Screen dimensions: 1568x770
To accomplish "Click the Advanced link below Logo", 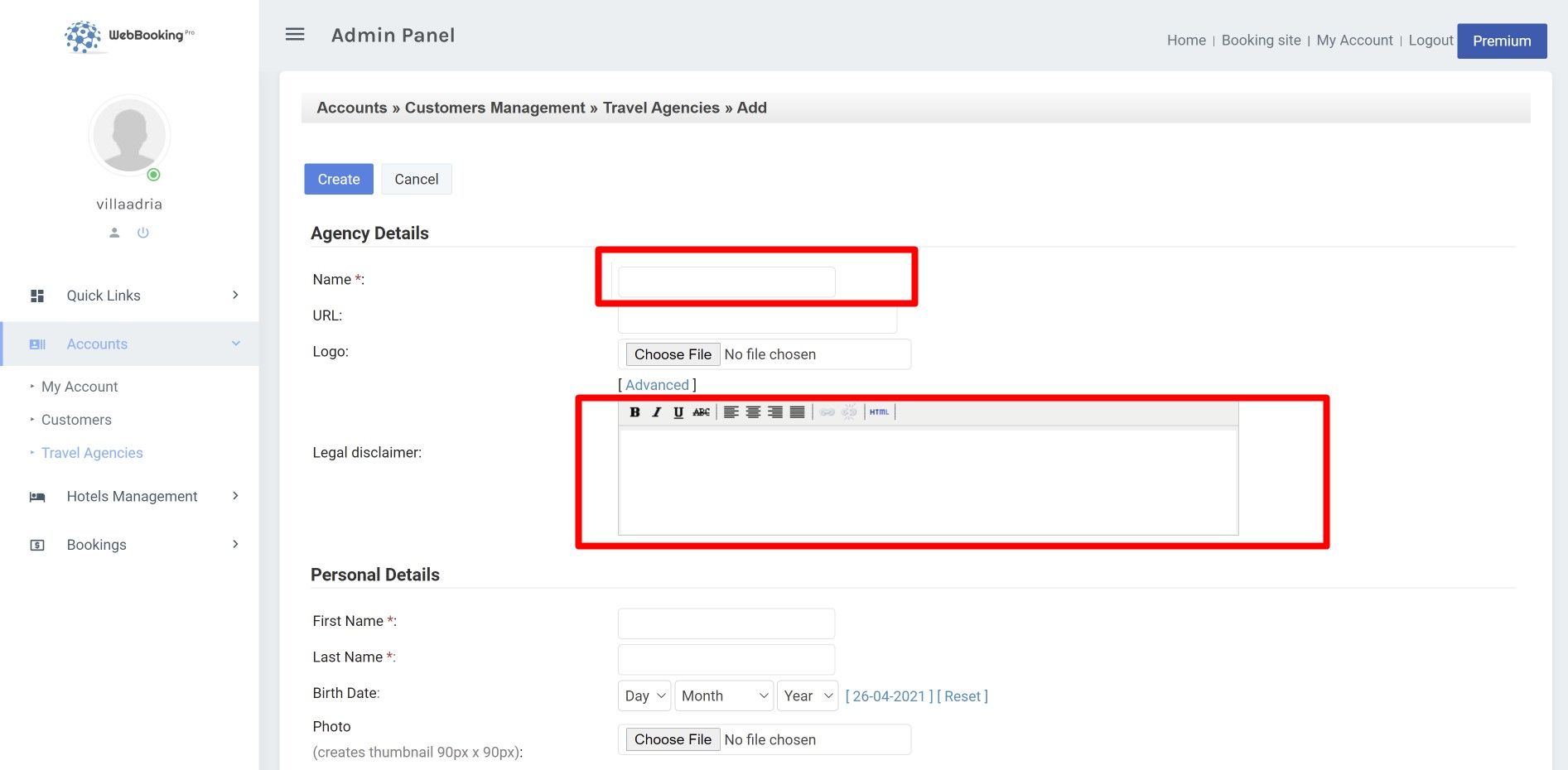I will pos(657,385).
